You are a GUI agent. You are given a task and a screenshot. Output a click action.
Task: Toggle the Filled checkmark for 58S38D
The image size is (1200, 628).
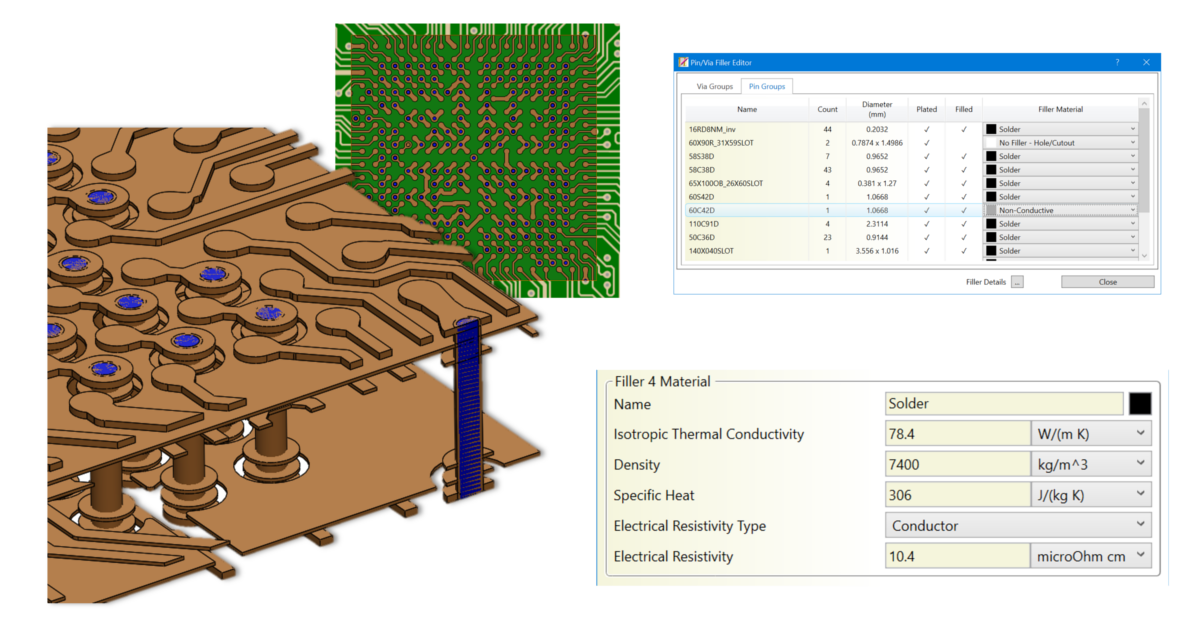tap(962, 156)
